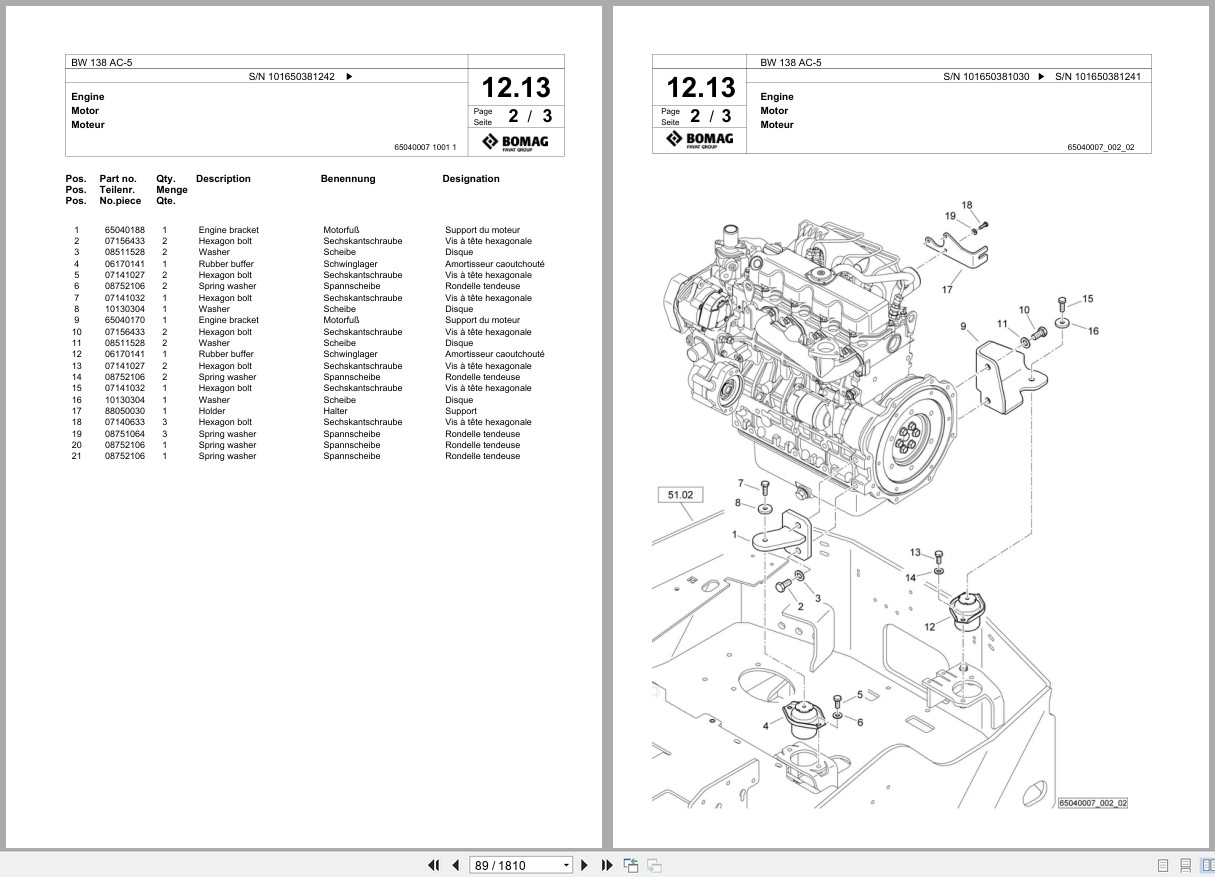Click callout number 9 in the diagram
The image size is (1215, 877).
pos(962,326)
